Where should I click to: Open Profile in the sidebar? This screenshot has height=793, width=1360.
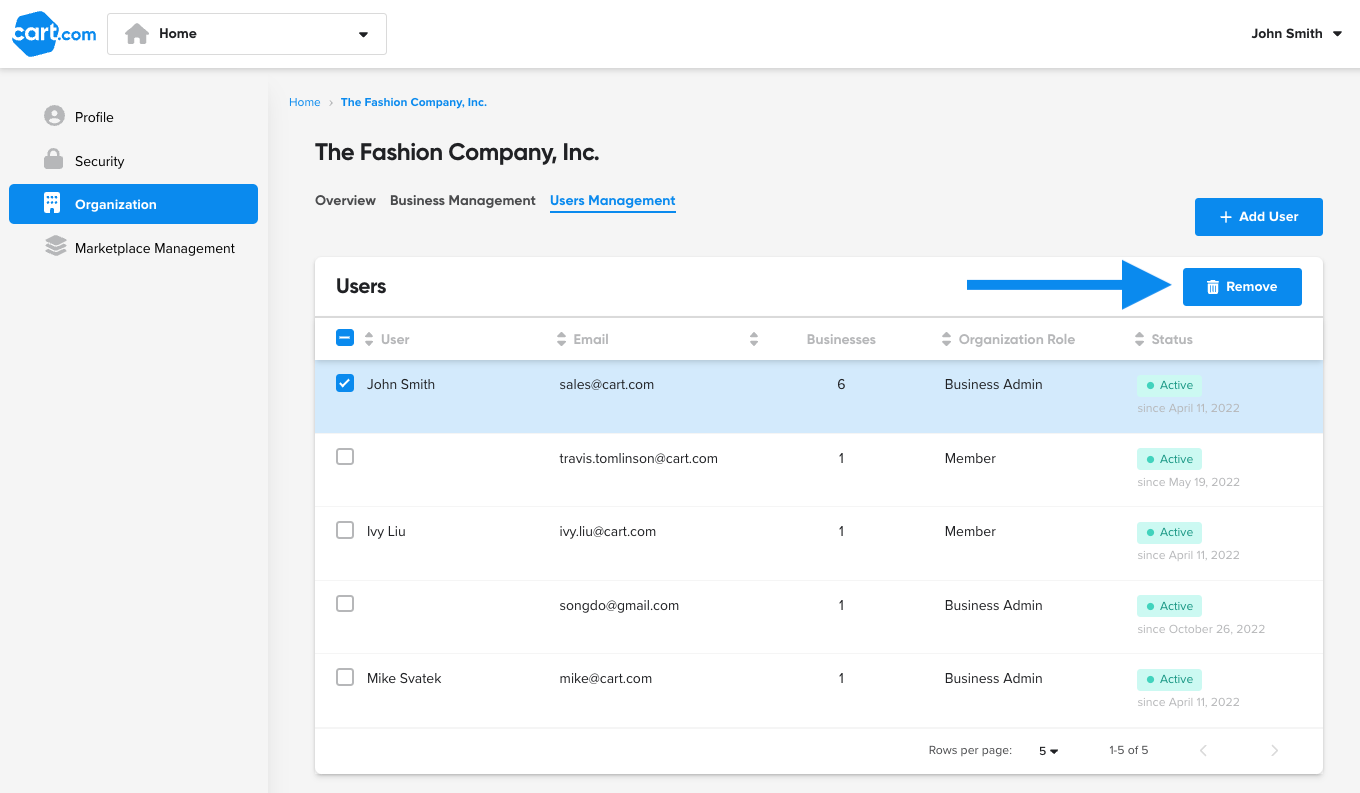coord(134,117)
